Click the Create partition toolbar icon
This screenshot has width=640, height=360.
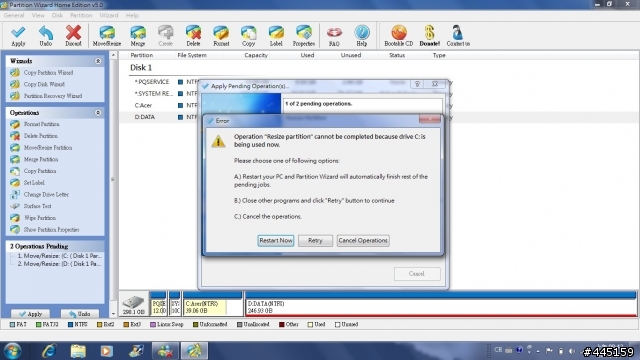[x=165, y=36]
